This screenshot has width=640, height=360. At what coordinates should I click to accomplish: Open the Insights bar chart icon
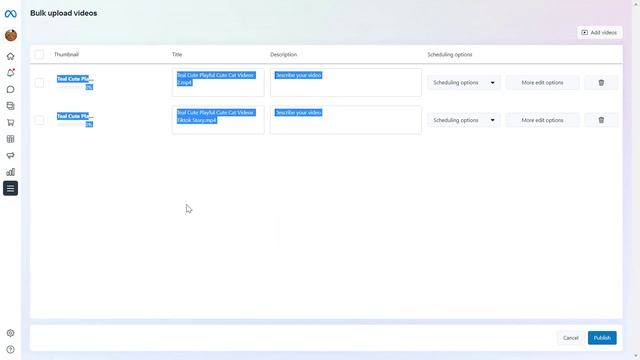pos(11,172)
